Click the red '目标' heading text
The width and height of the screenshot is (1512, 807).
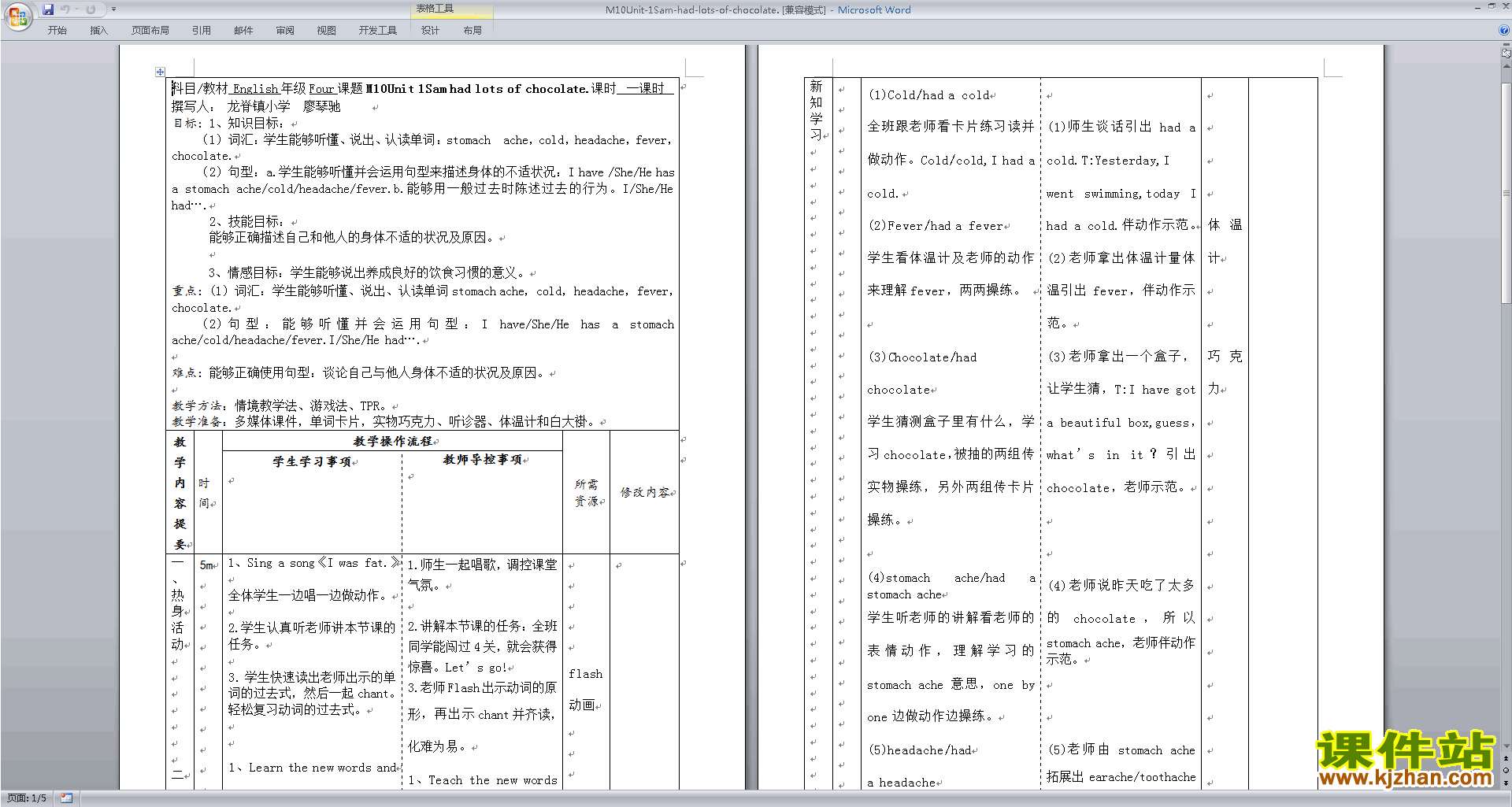point(186,124)
